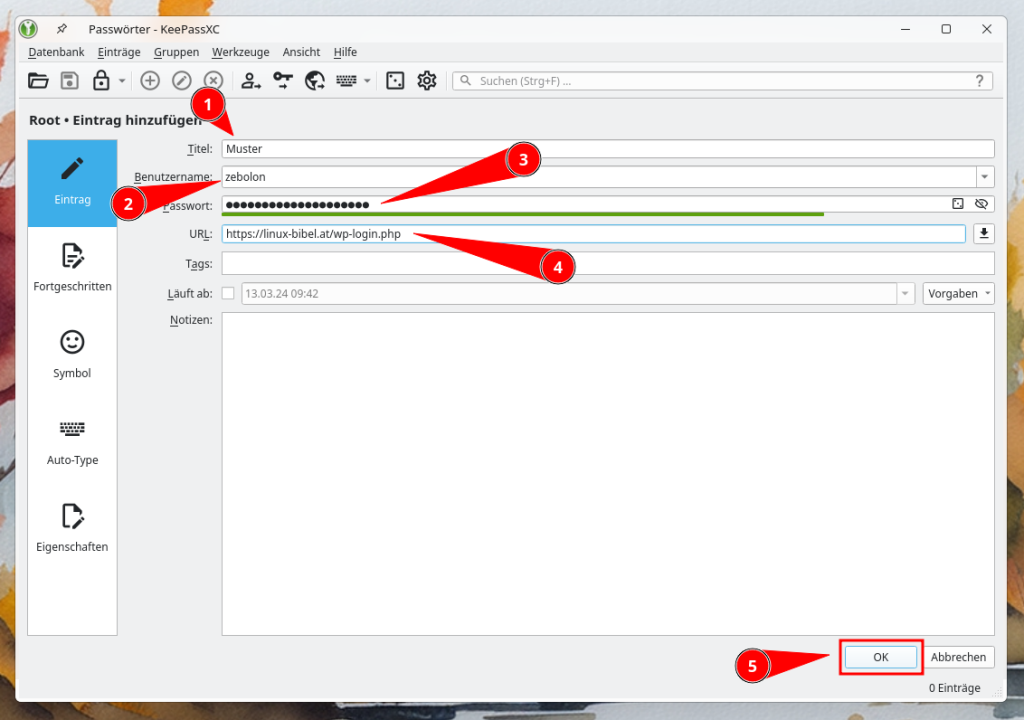Open the Hilfe menu
The image size is (1024, 720).
pyautogui.click(x=345, y=52)
